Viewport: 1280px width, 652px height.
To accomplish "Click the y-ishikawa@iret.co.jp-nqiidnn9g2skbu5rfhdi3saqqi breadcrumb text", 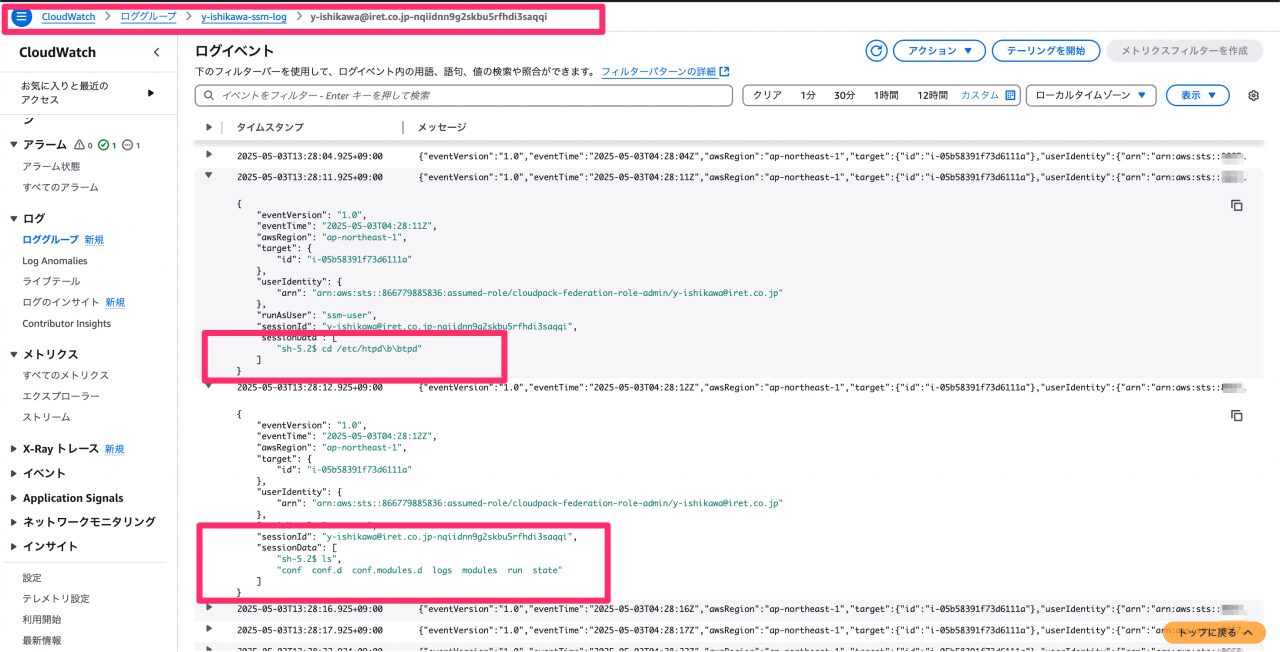I will [429, 17].
